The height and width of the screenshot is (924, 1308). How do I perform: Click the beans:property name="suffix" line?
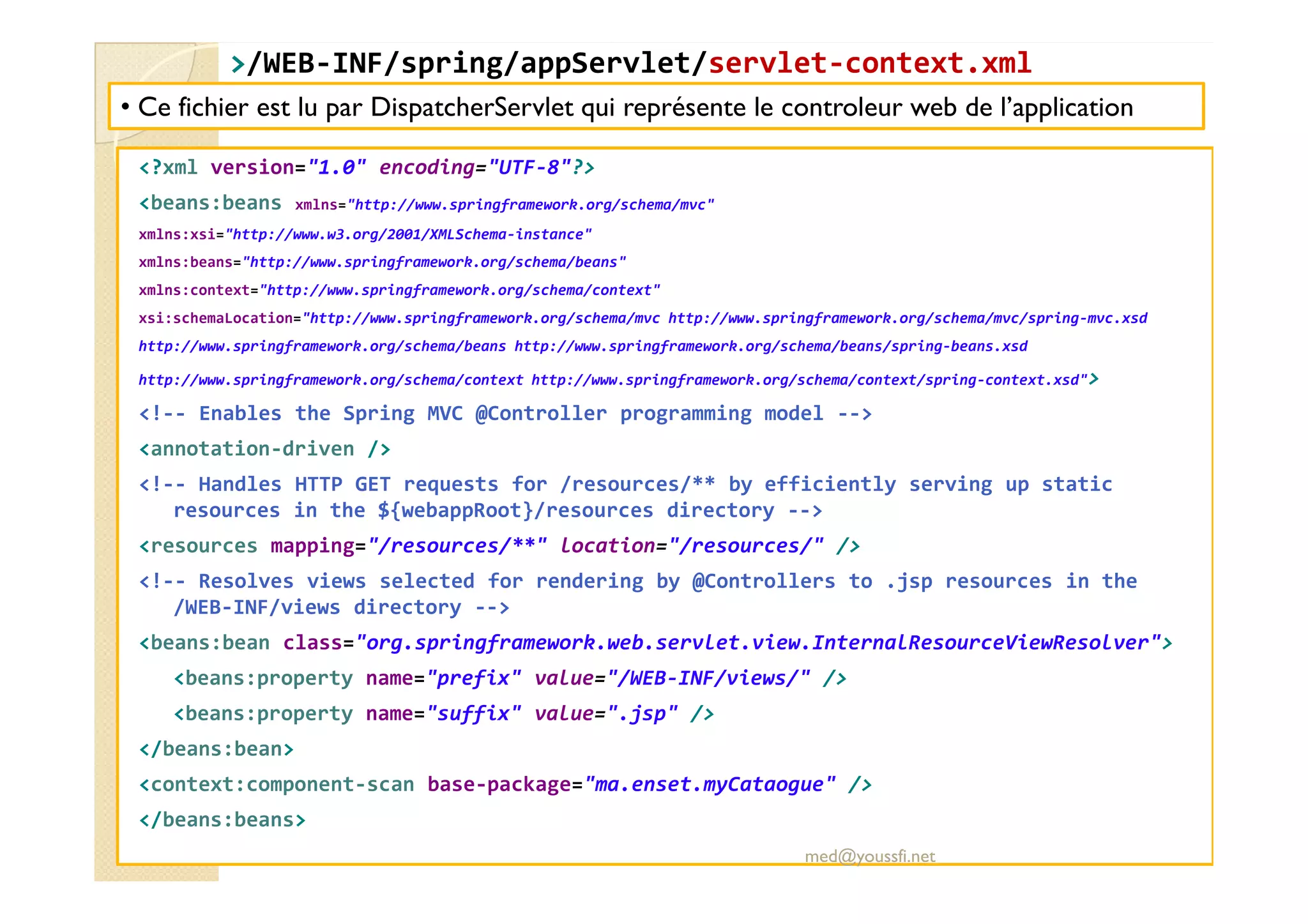[443, 713]
